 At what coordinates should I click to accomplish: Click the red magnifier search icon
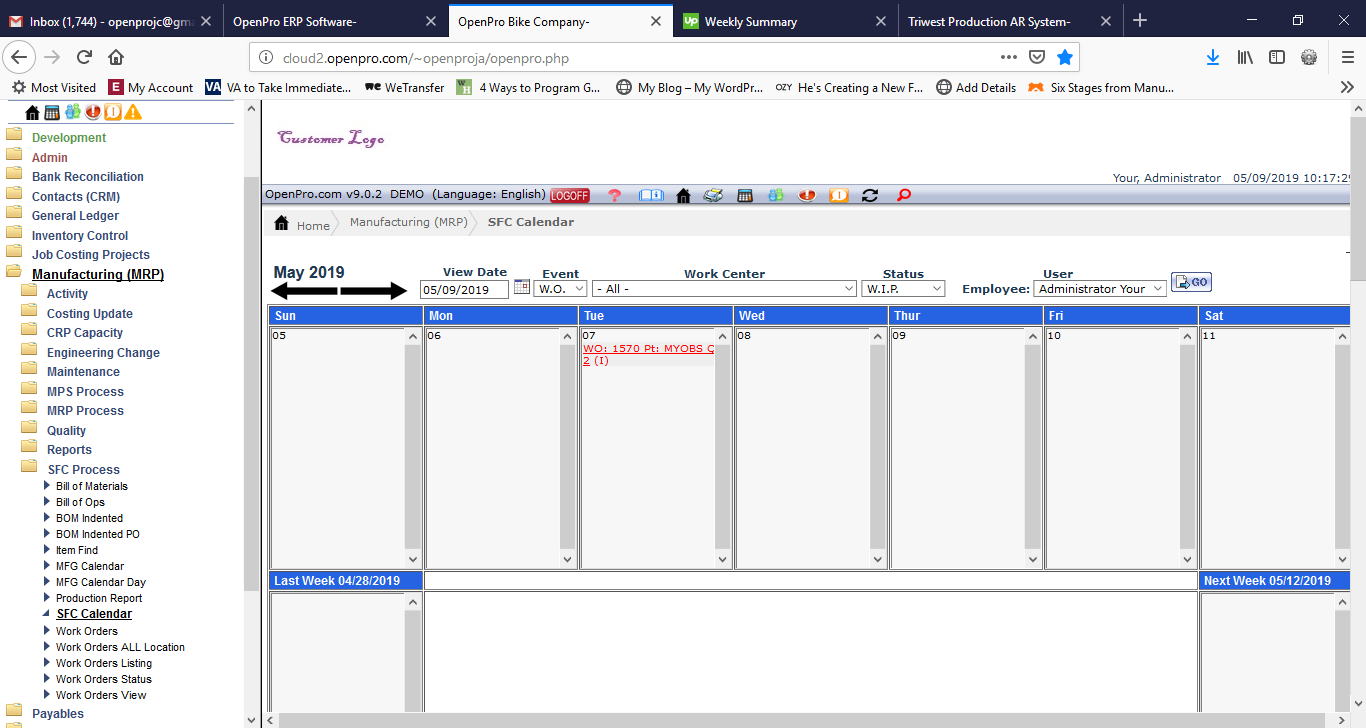(904, 196)
